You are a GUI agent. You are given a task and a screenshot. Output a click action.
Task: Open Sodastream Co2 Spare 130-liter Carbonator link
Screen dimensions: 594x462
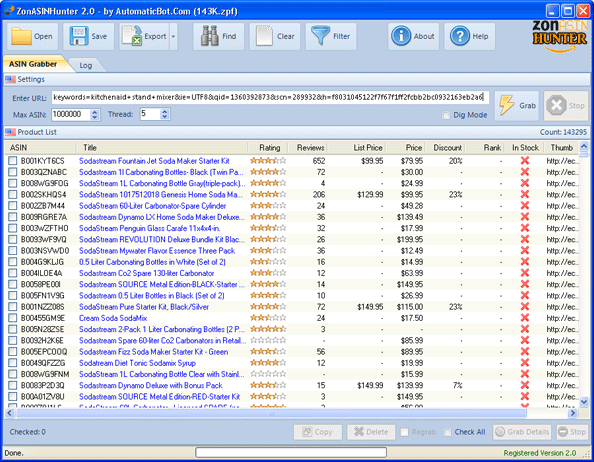click(146, 273)
